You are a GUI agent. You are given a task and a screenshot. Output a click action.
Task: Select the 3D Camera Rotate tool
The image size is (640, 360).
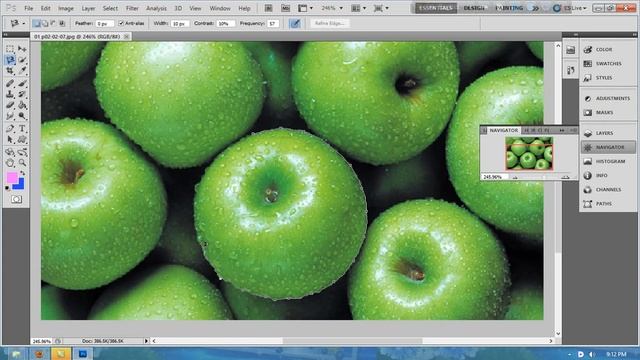[x=22, y=153]
